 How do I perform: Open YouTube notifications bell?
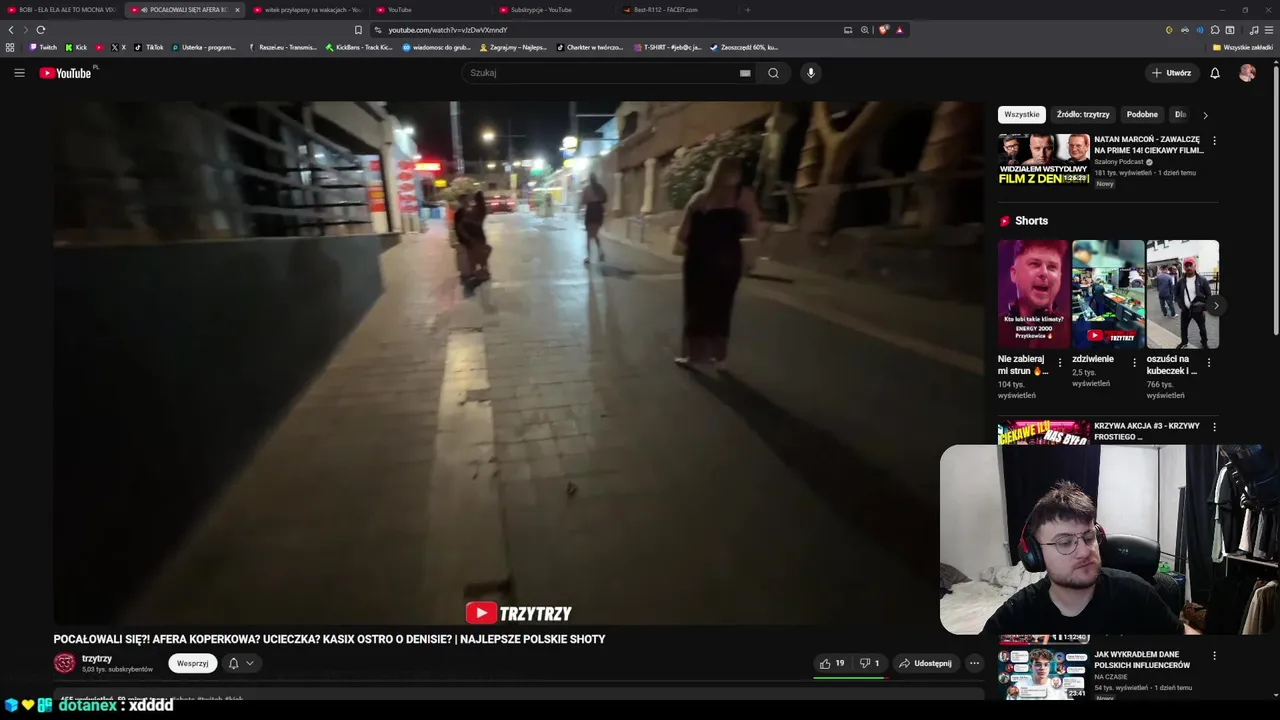pos(1215,73)
